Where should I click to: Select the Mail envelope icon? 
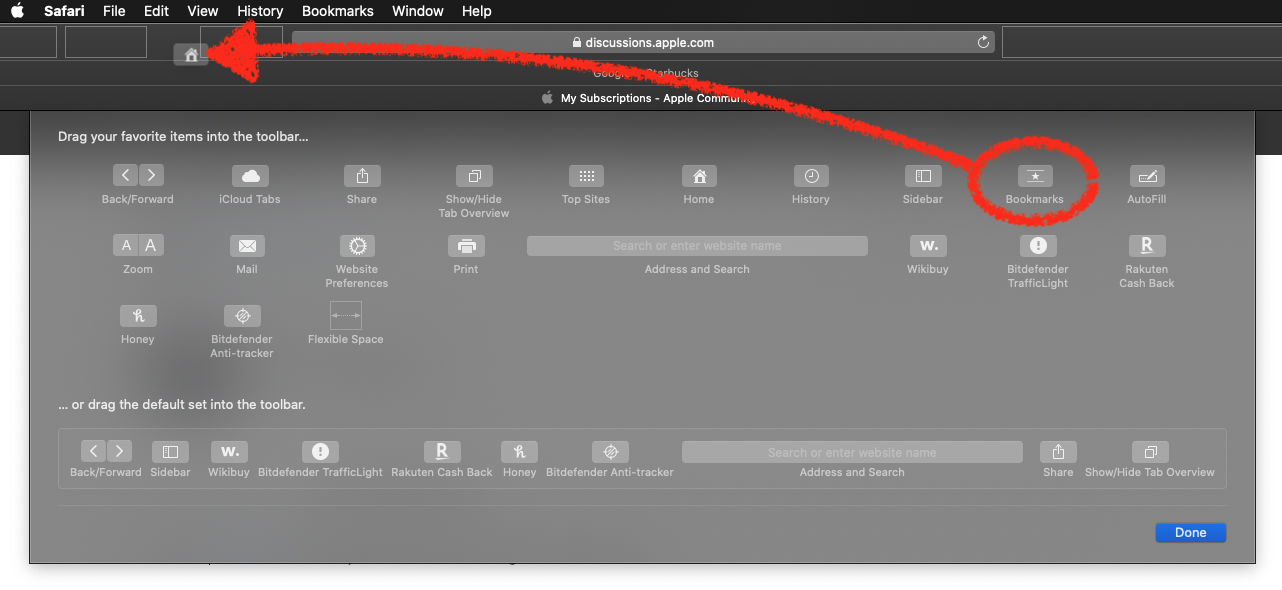(x=247, y=245)
